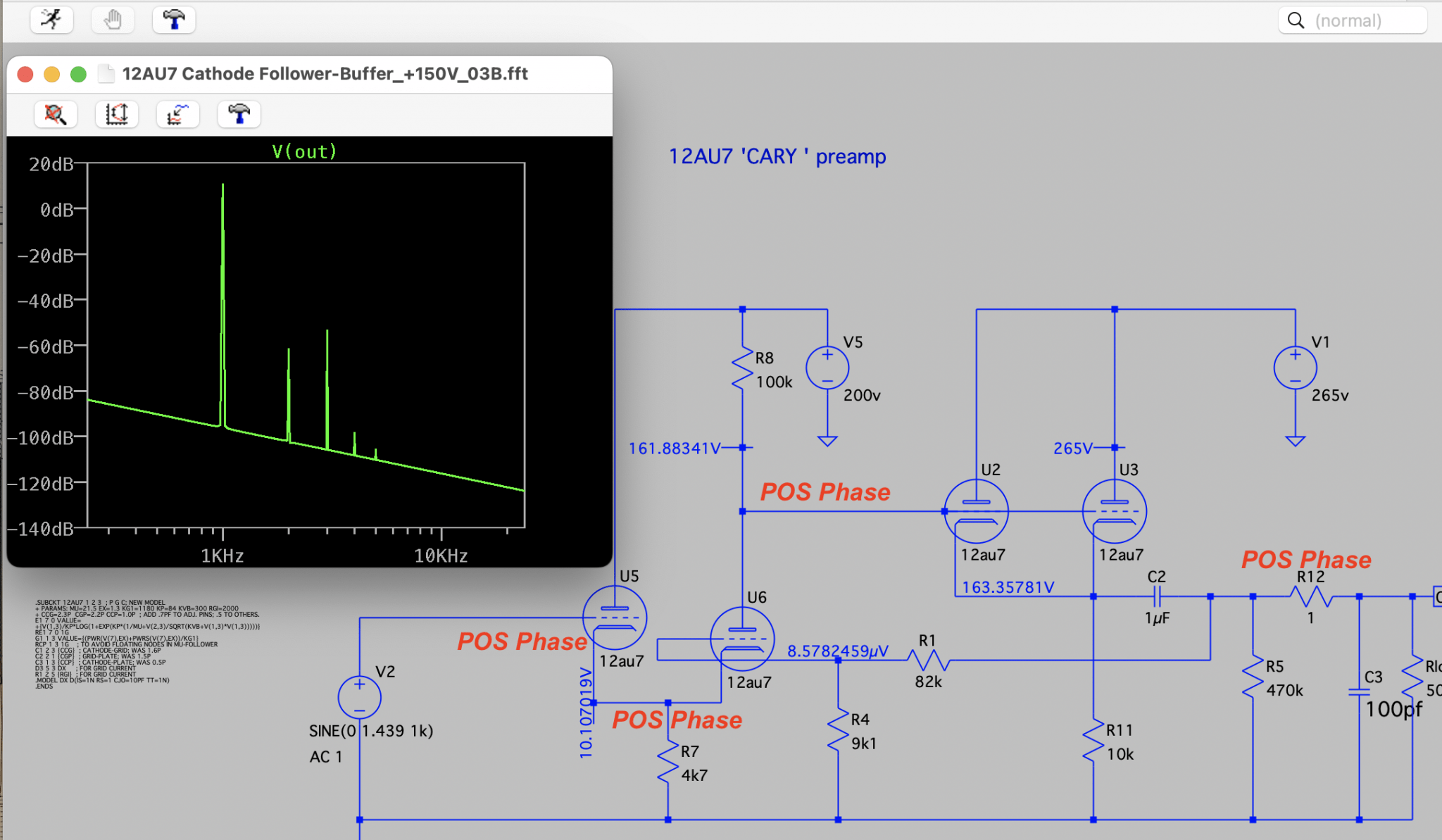
Task: Click the ground symbol under V5
Action: pyautogui.click(x=827, y=441)
